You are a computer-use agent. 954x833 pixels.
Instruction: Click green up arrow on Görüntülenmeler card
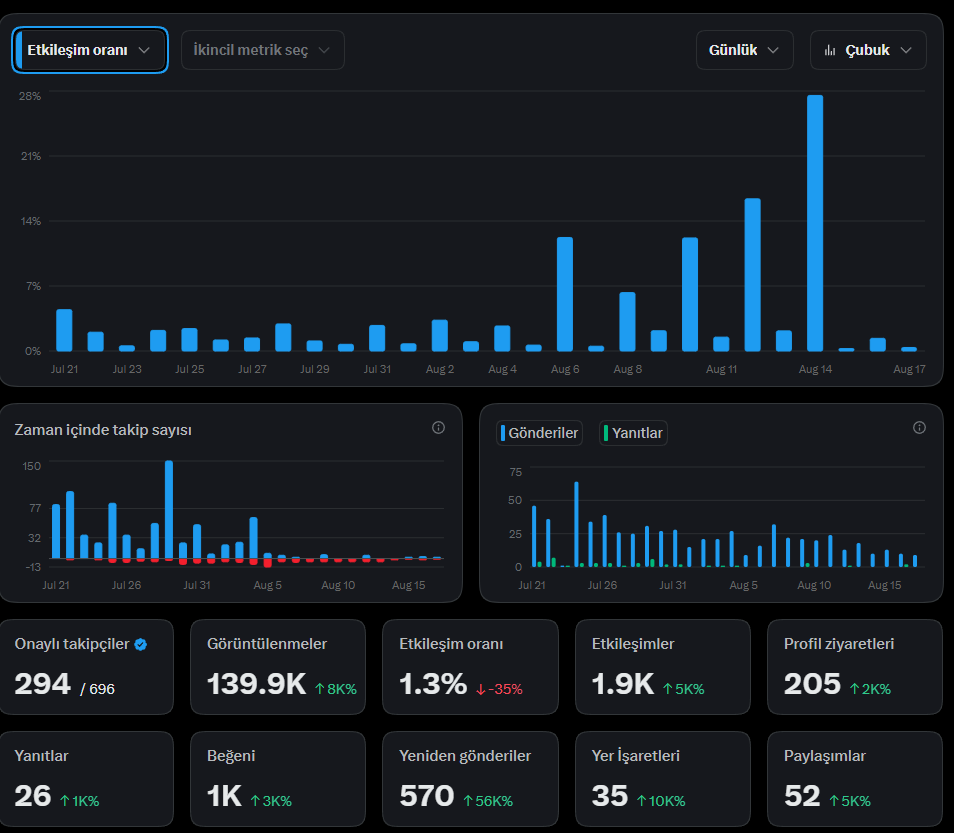[319, 689]
